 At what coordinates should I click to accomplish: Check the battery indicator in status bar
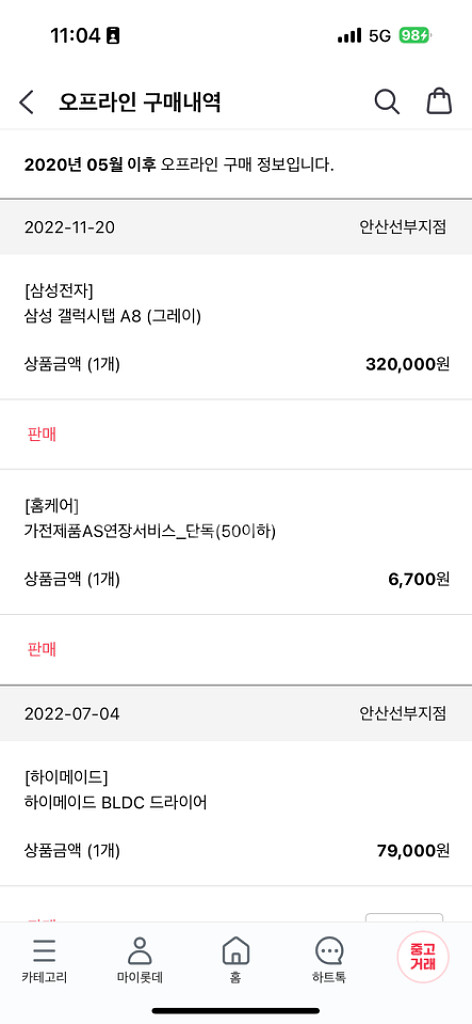(x=415, y=35)
